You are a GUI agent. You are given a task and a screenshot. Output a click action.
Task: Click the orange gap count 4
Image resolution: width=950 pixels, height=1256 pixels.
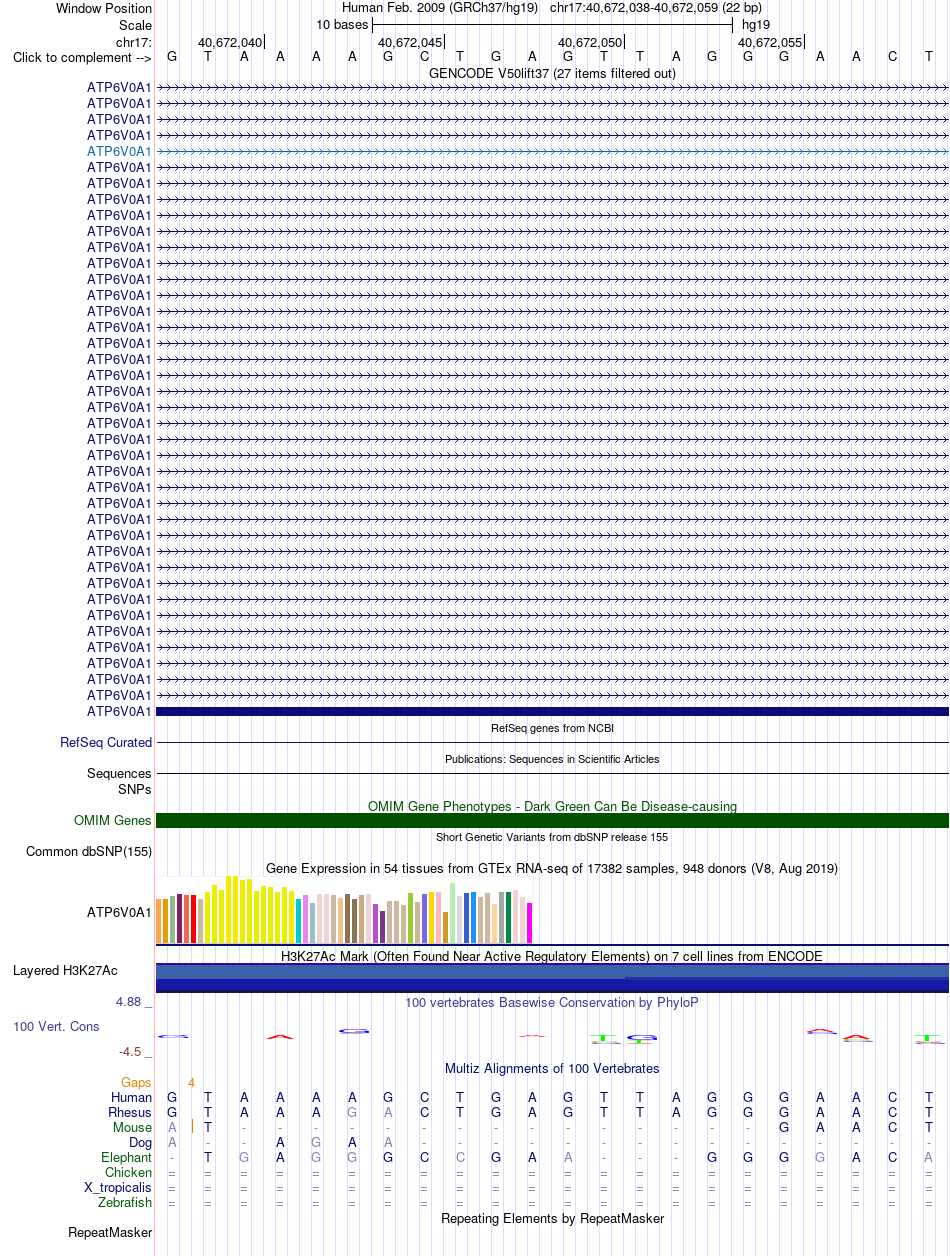tap(191, 1083)
